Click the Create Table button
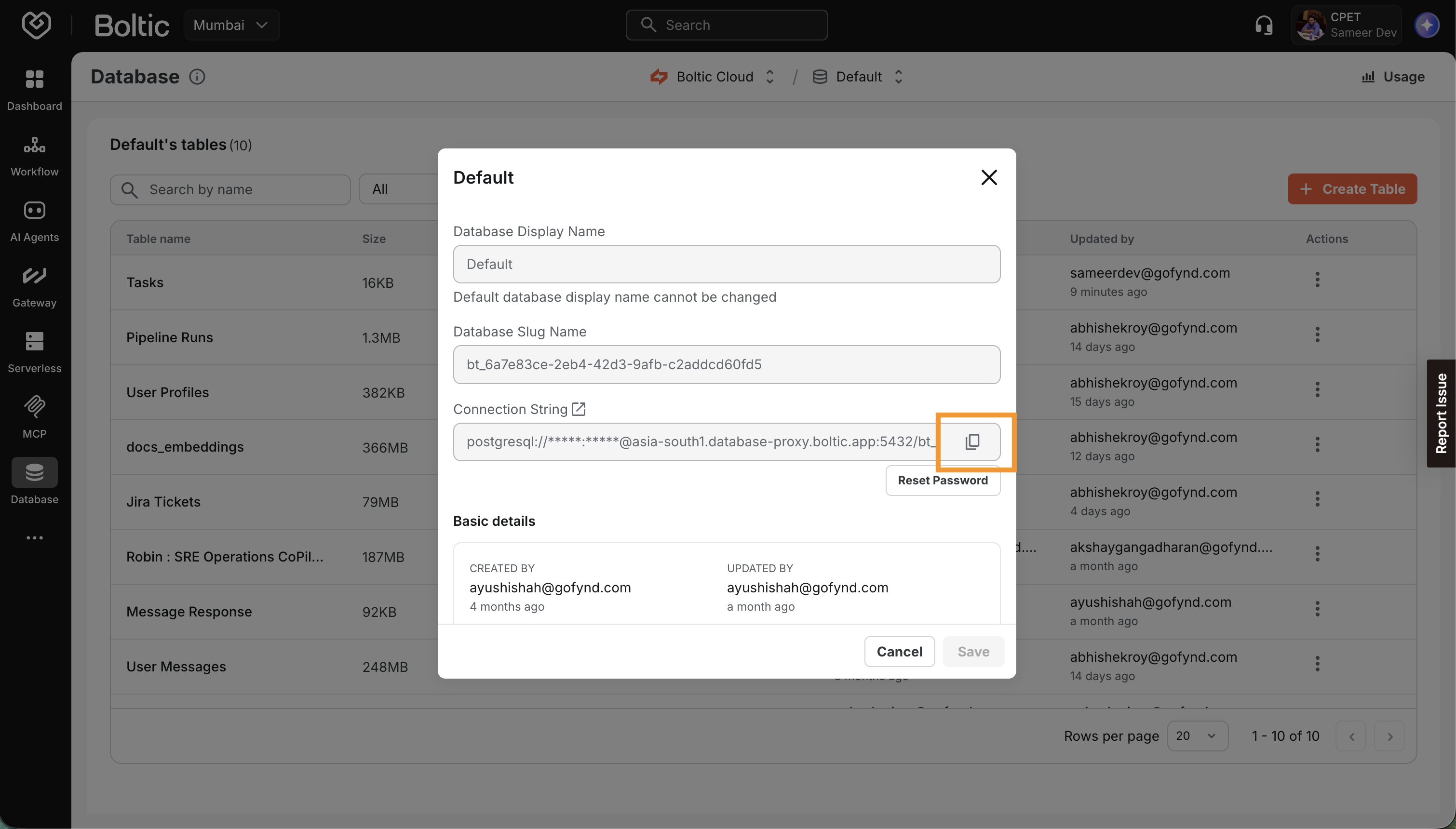 coord(1351,188)
